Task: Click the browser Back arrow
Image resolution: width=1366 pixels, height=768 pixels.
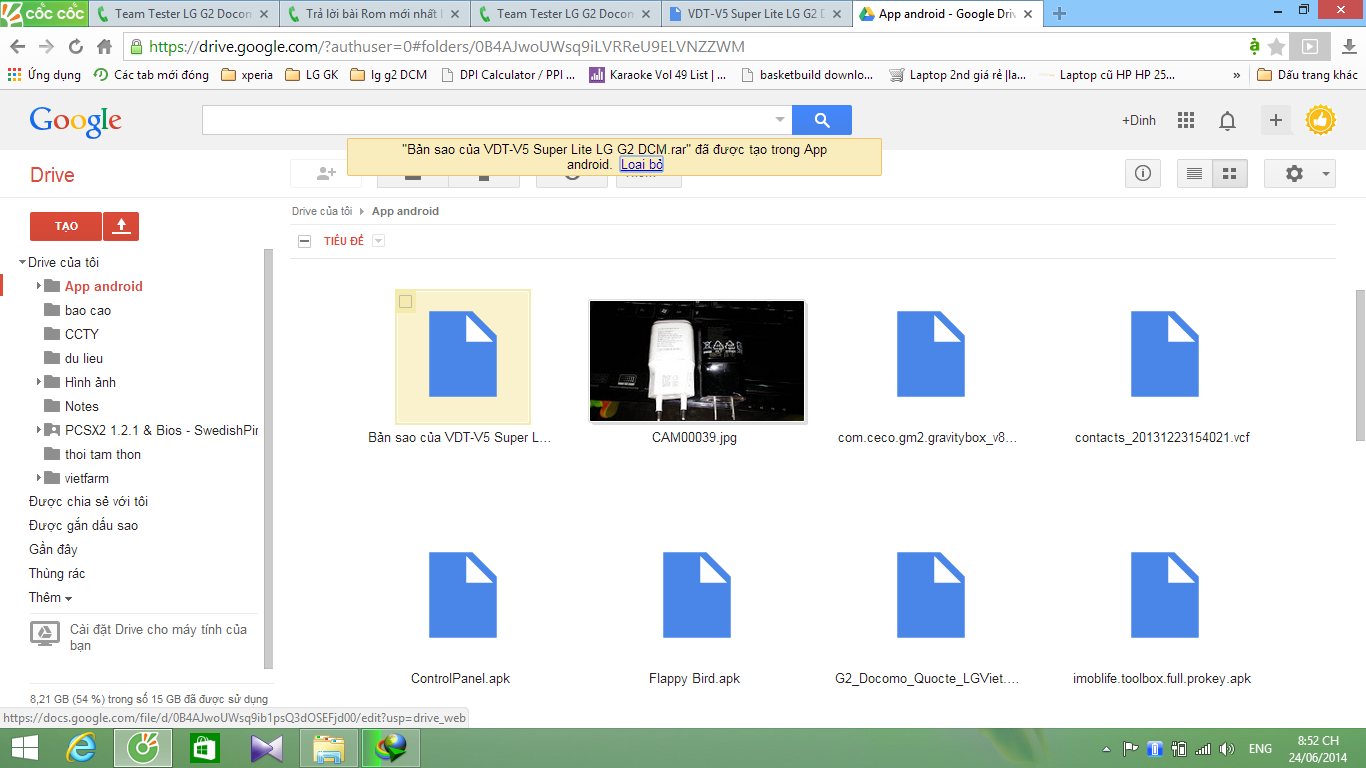Action: point(18,46)
